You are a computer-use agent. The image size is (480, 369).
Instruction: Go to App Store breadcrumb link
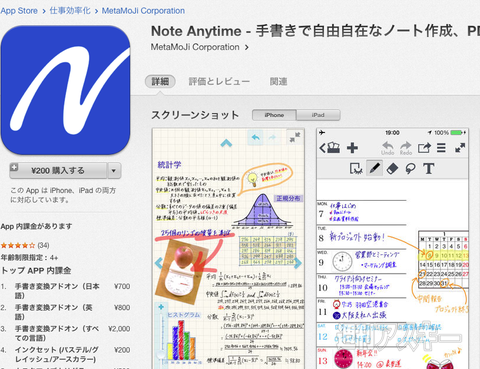19,11
